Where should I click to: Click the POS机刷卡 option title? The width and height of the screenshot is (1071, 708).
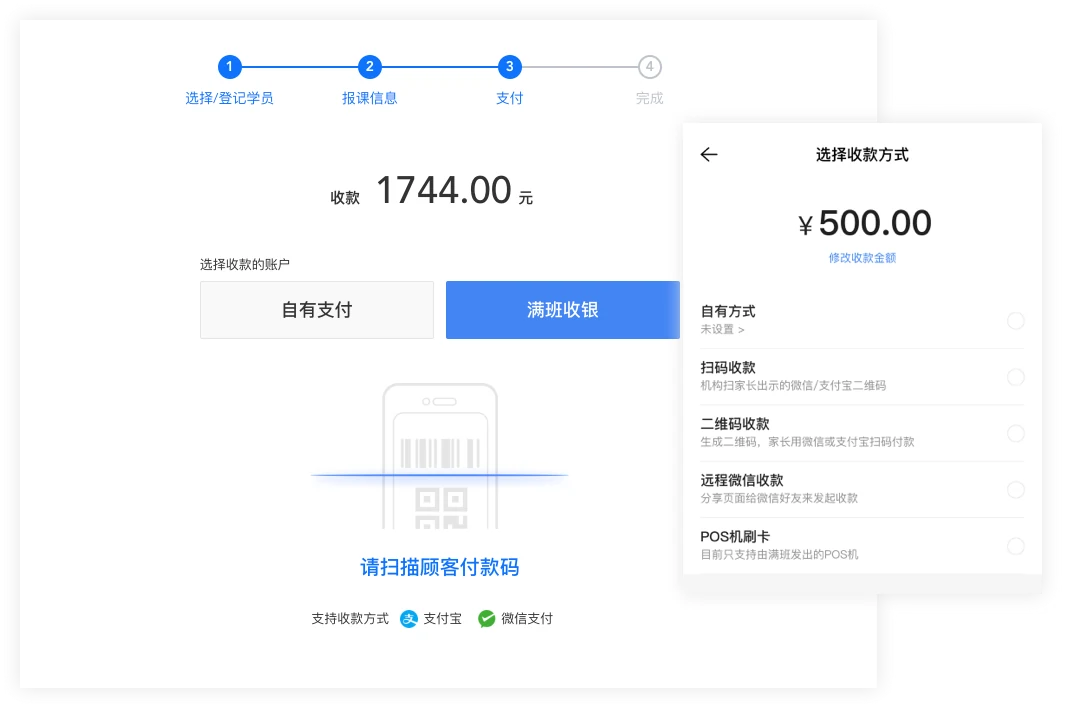click(735, 537)
